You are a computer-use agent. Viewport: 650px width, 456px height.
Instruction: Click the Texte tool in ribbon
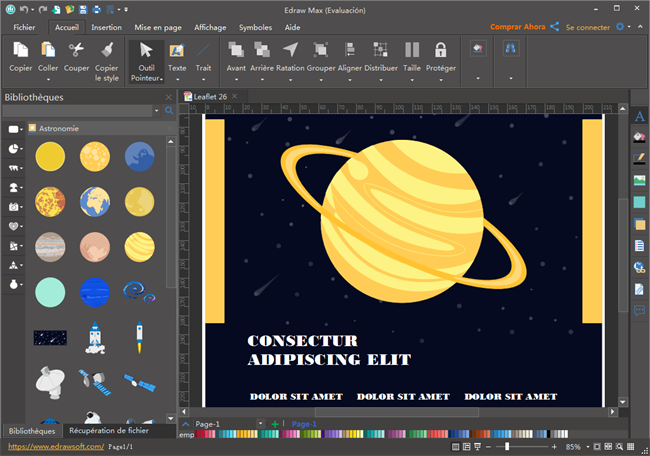click(177, 60)
